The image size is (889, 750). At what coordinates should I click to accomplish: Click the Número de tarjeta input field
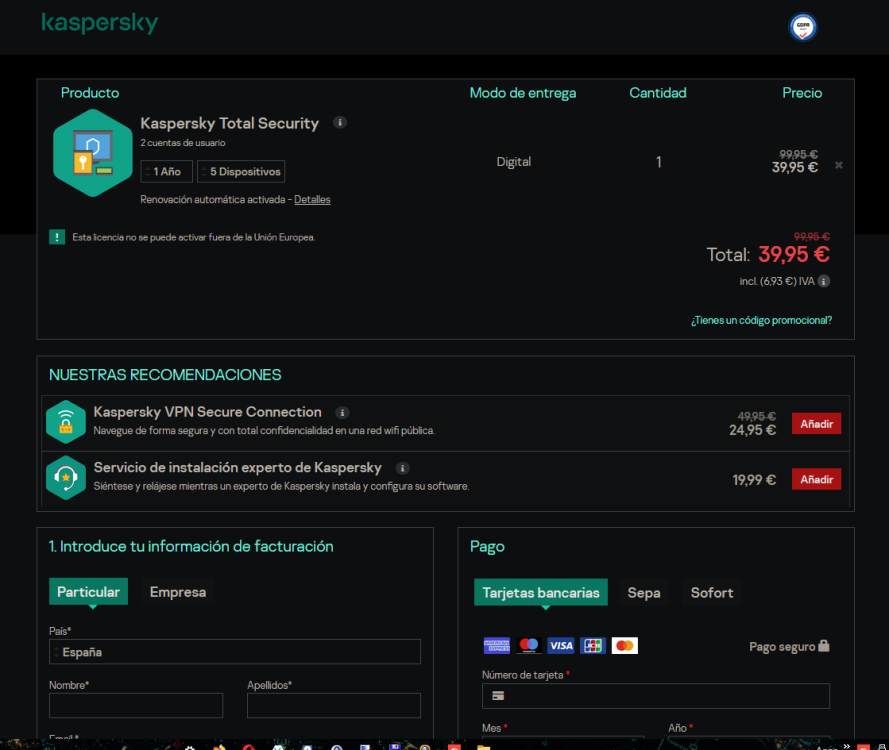pos(656,696)
